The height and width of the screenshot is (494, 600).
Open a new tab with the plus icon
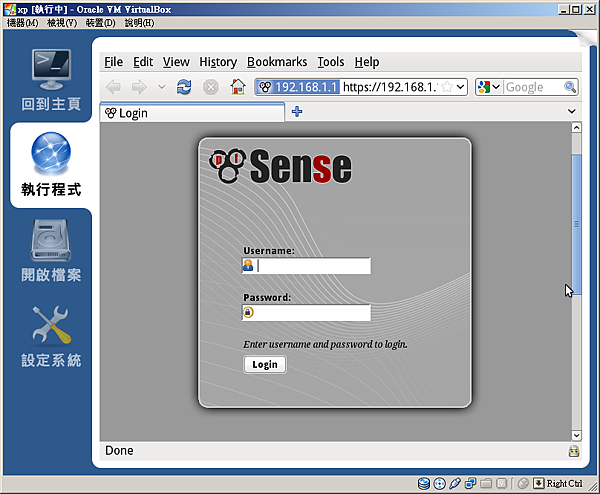point(297,112)
